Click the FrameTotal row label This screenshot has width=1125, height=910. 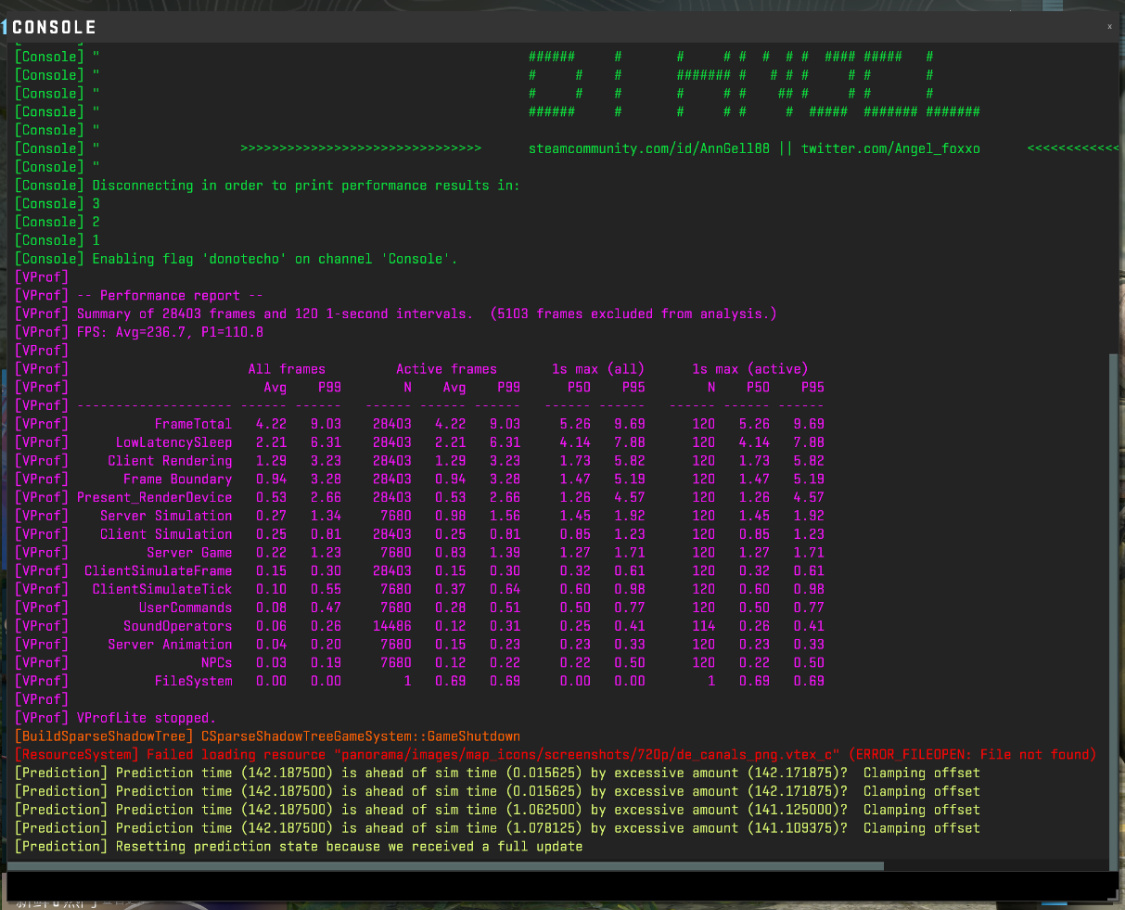(193, 424)
